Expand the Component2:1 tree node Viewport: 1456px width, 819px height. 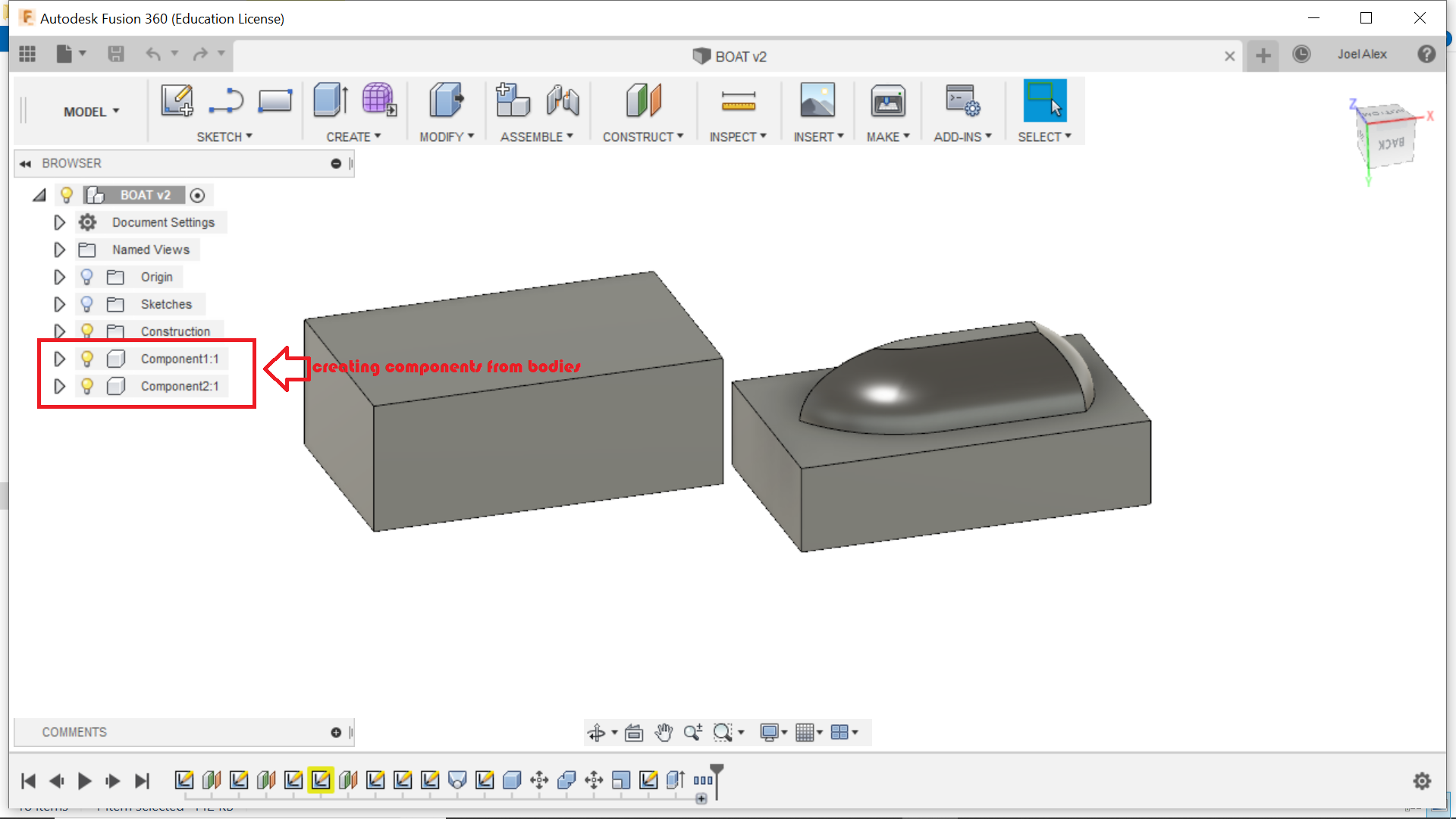tap(59, 386)
